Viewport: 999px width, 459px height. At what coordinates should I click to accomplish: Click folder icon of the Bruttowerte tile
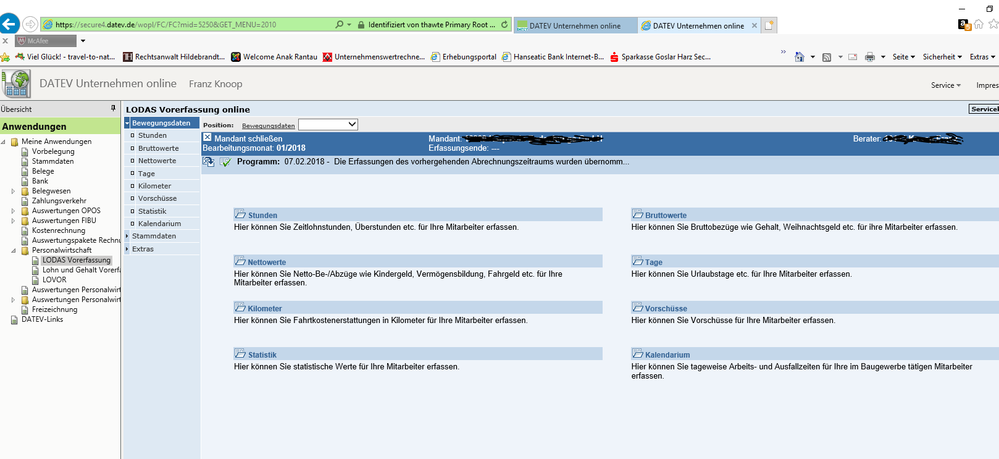pyautogui.click(x=638, y=215)
